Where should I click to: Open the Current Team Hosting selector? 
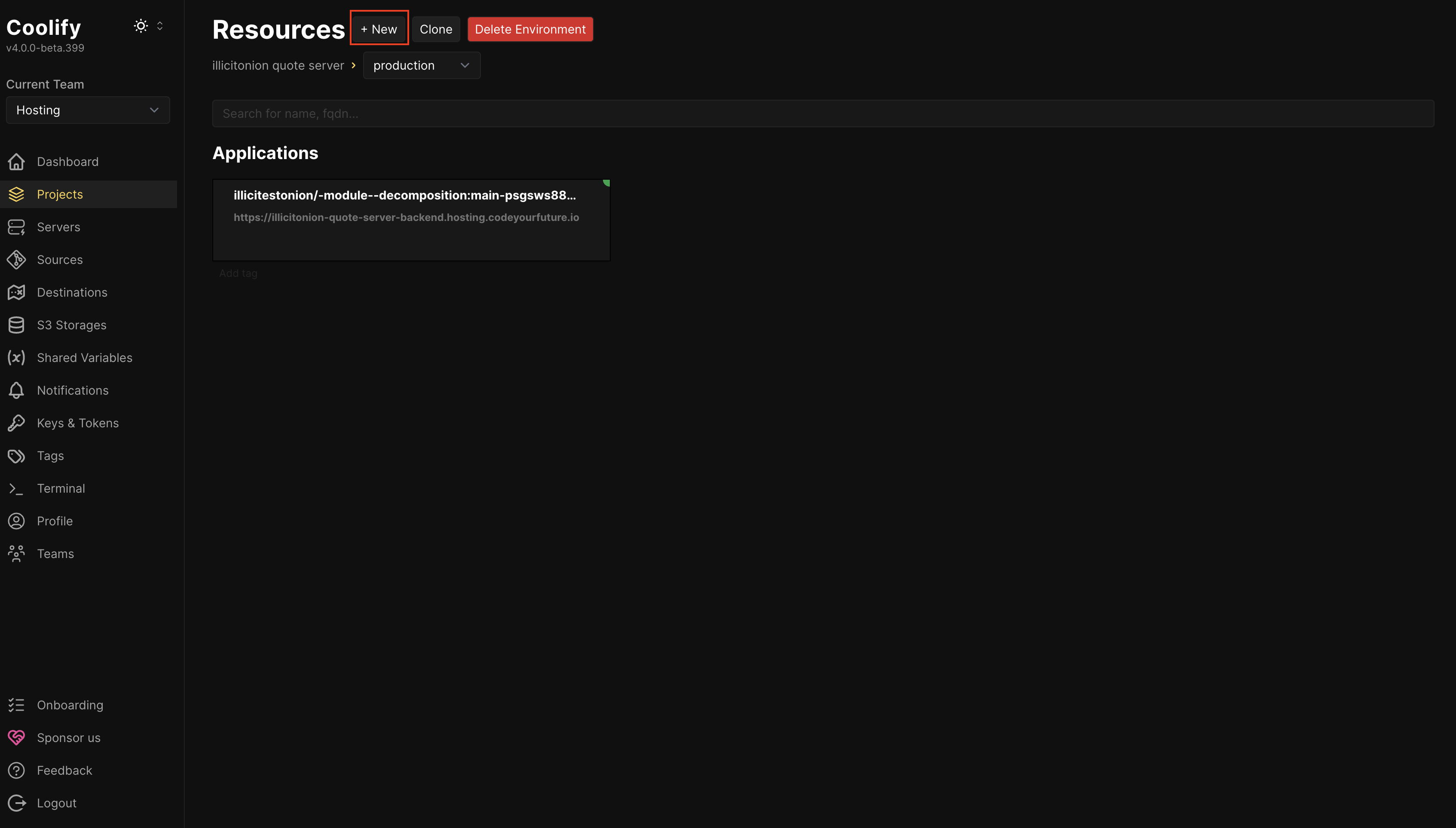[x=88, y=110]
